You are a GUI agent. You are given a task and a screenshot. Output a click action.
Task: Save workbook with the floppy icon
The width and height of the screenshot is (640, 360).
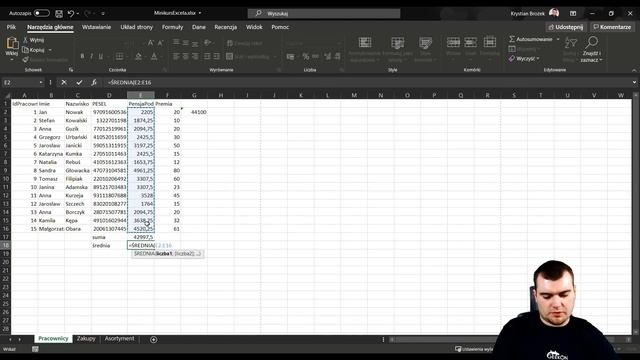(x=59, y=13)
